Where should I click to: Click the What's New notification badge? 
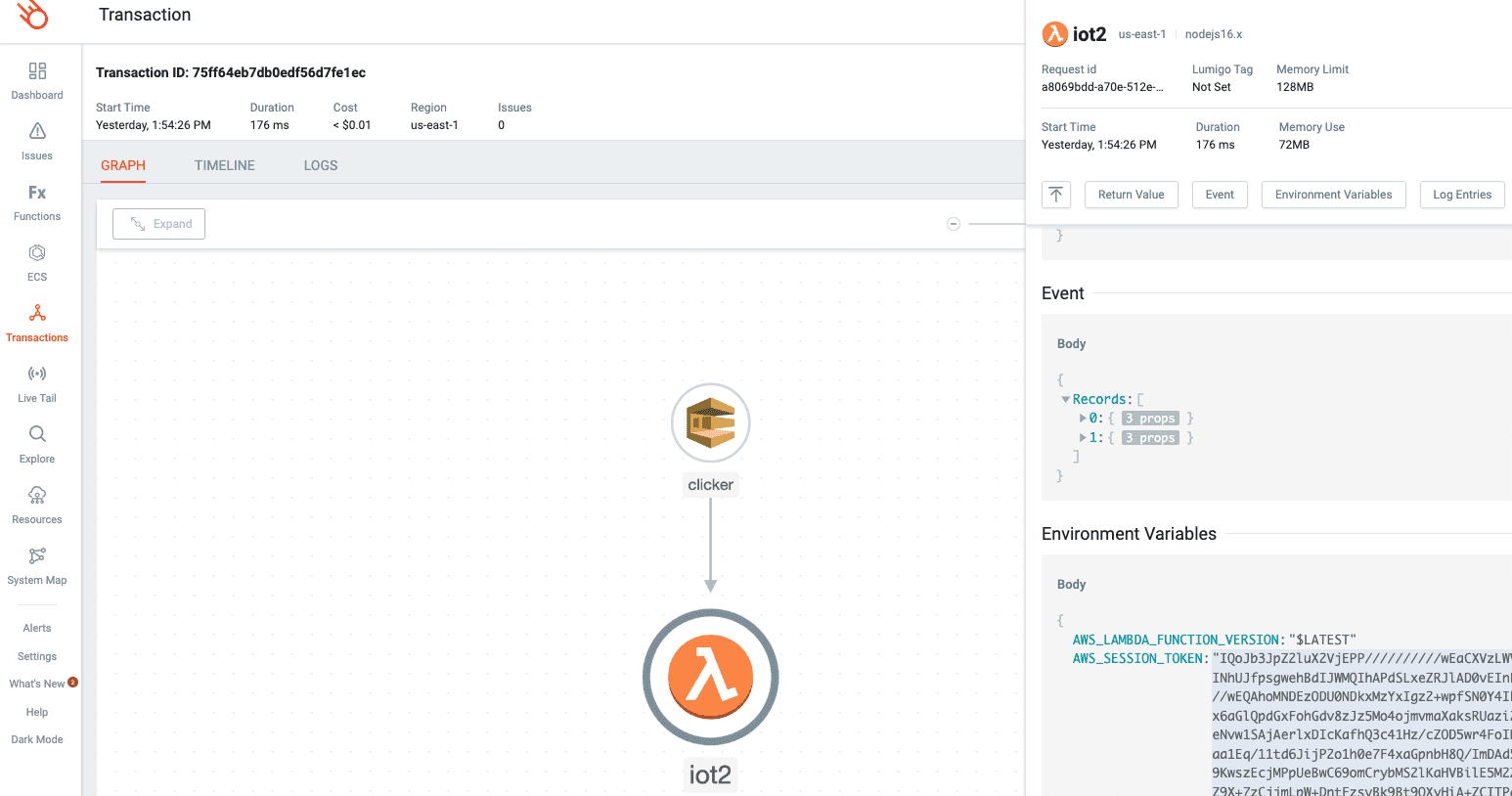coord(72,683)
